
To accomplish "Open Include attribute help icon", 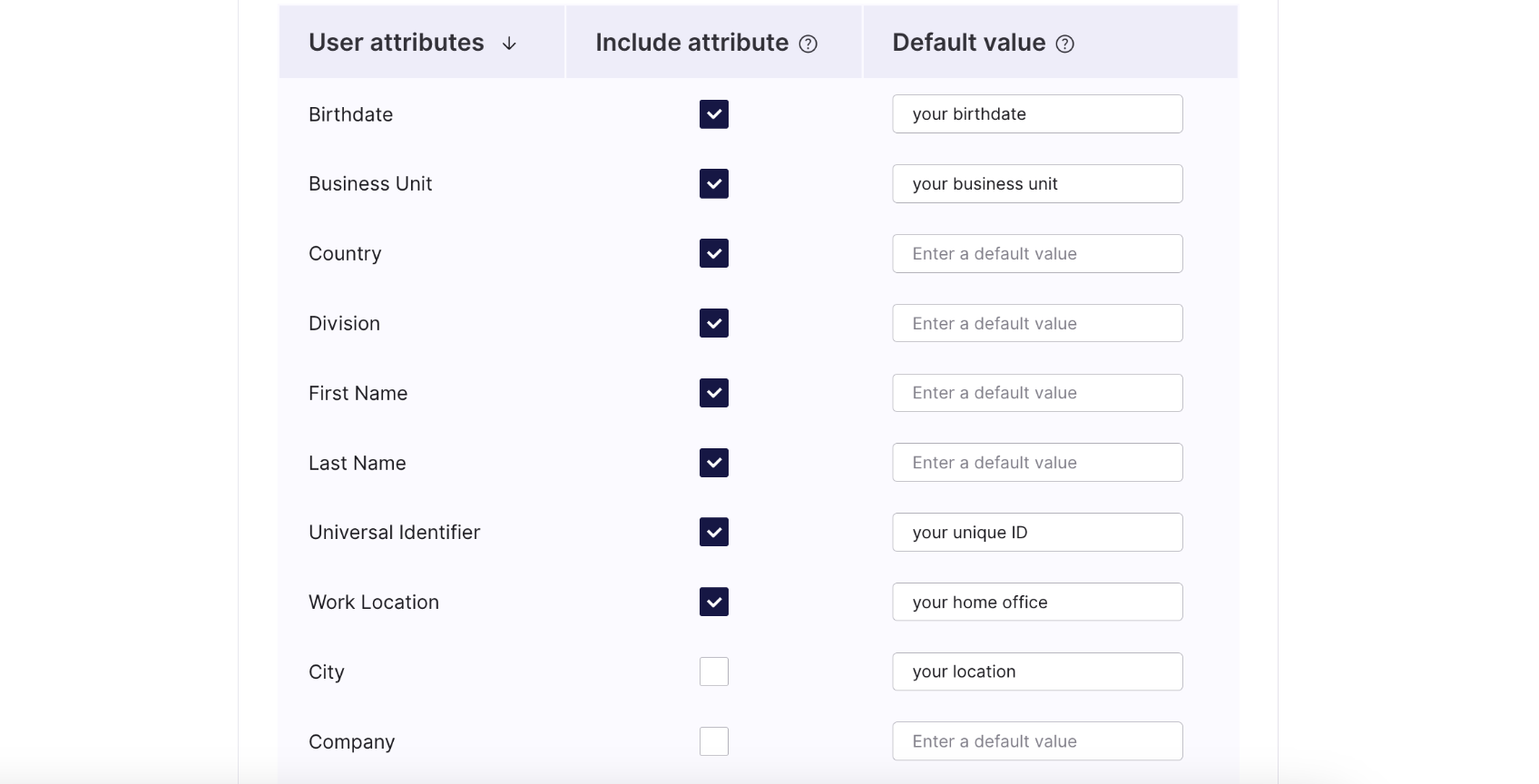I will pos(808,44).
